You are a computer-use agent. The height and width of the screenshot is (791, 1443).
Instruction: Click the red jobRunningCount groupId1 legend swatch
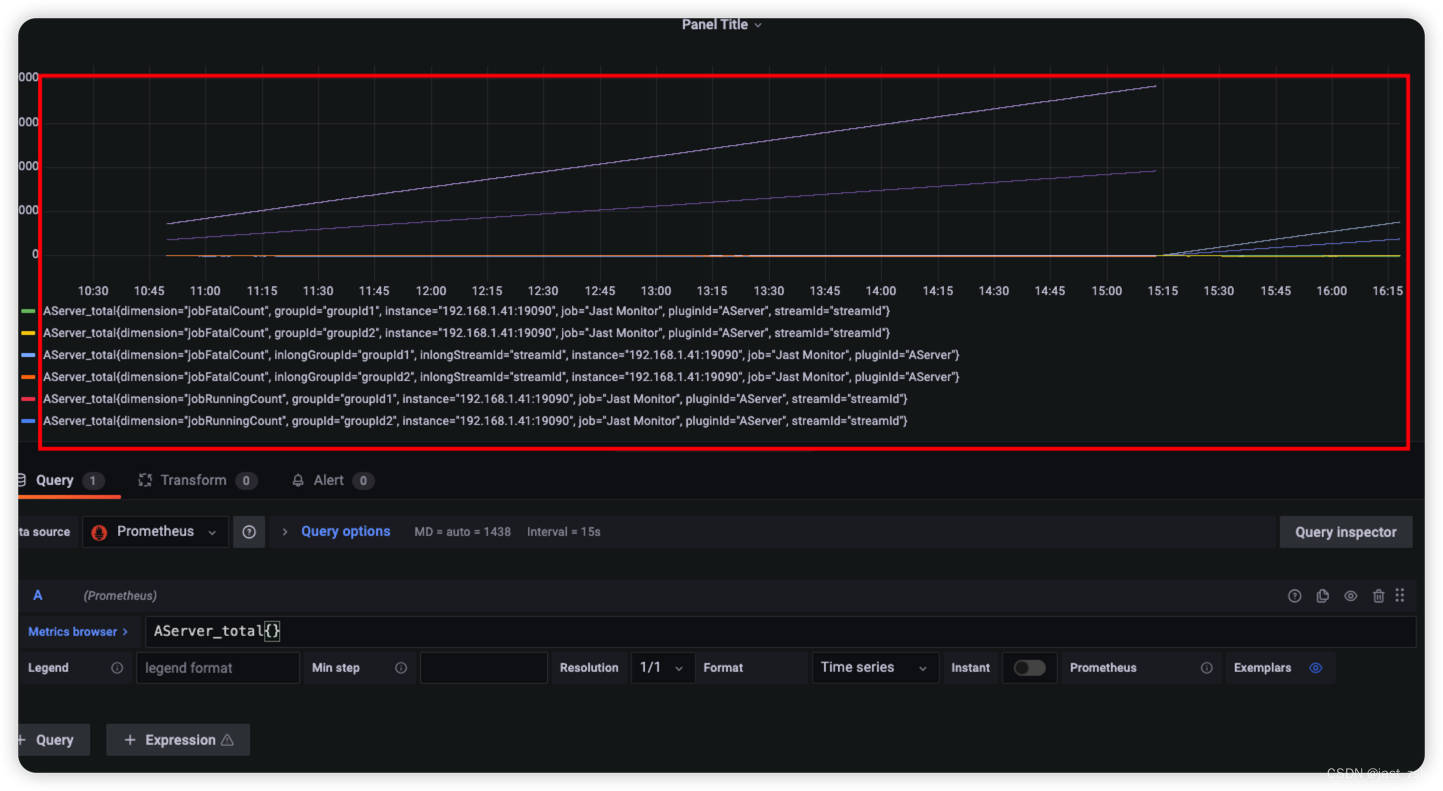(28, 399)
